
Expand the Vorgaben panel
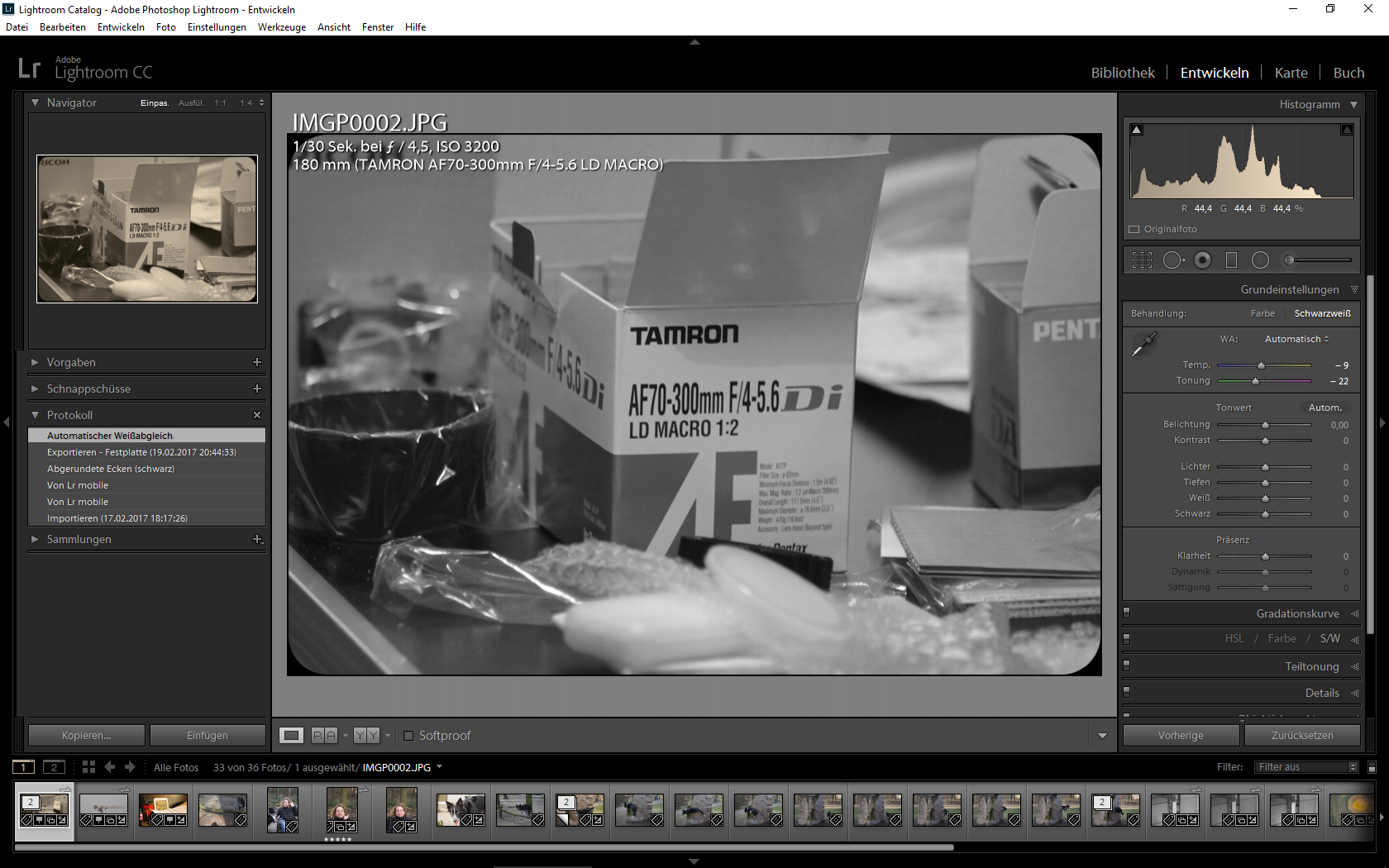35,362
